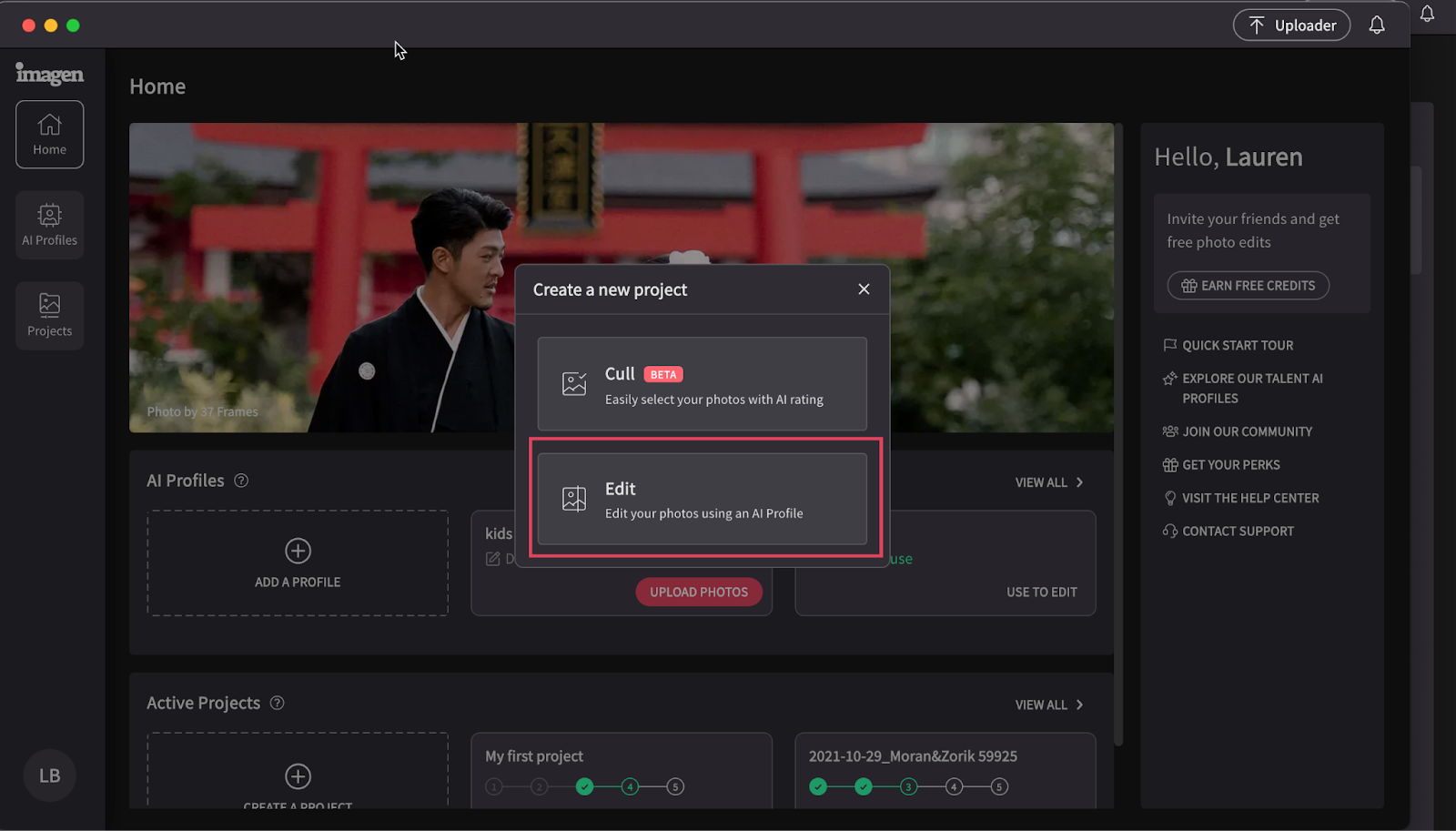
Task: Click the BETA badge next to Cull
Action: [x=663, y=375]
